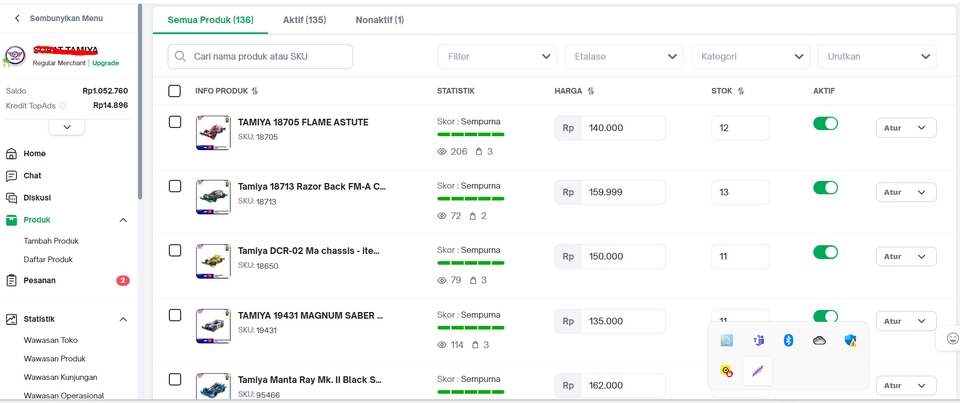This screenshot has height=403, width=960.
Task: Open the Atur menu for Flame Astute
Action: click(x=906, y=128)
